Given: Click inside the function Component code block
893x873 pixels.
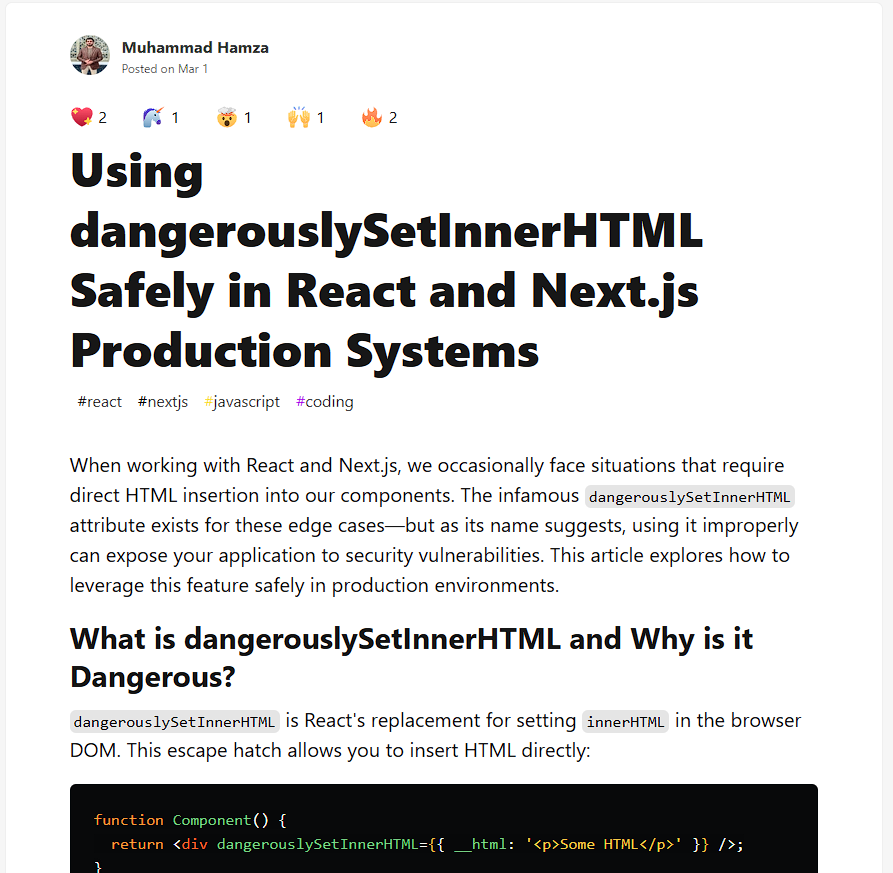Looking at the screenshot, I should coord(443,830).
